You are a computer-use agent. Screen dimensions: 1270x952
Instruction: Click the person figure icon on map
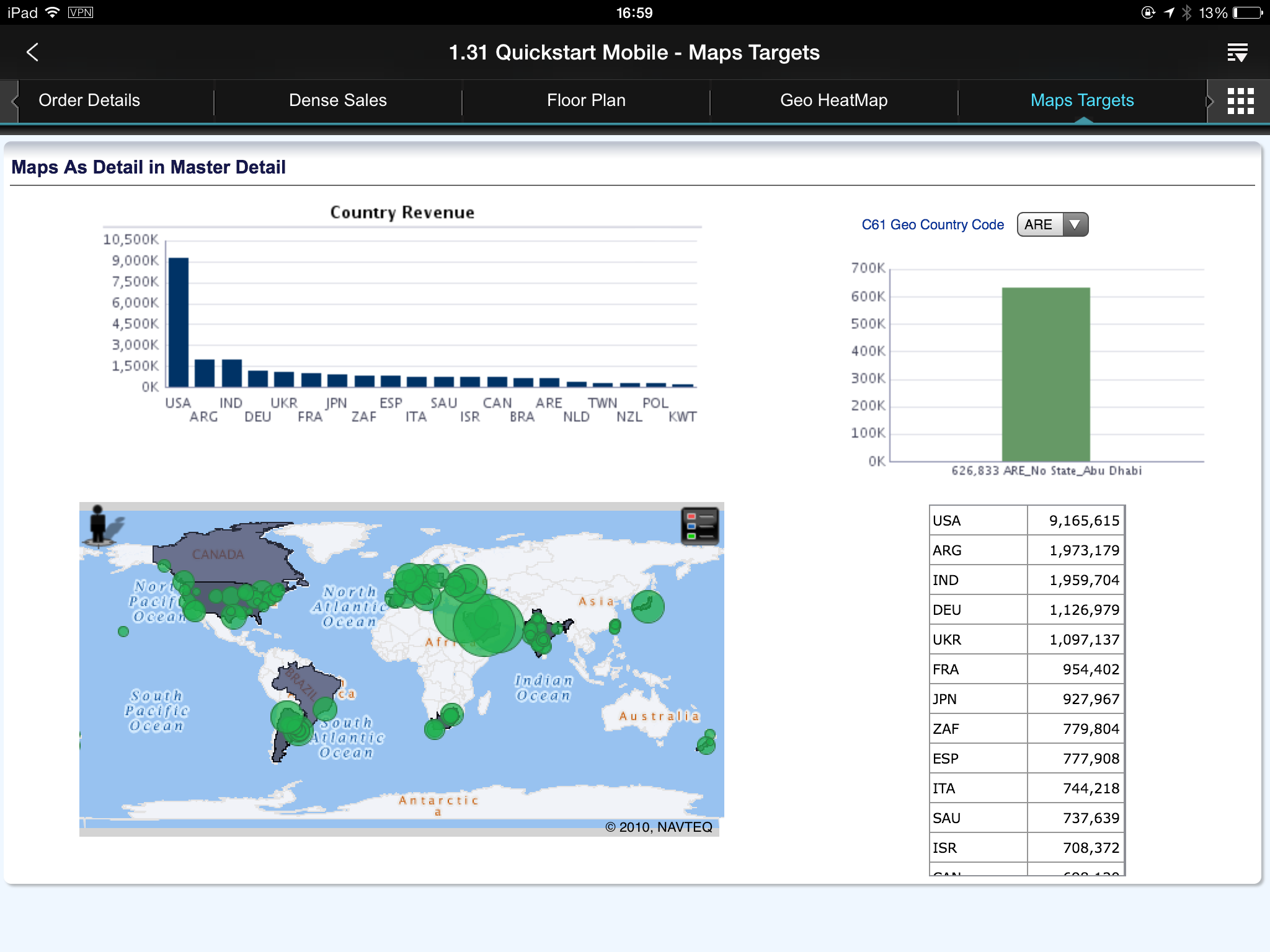[x=99, y=526]
